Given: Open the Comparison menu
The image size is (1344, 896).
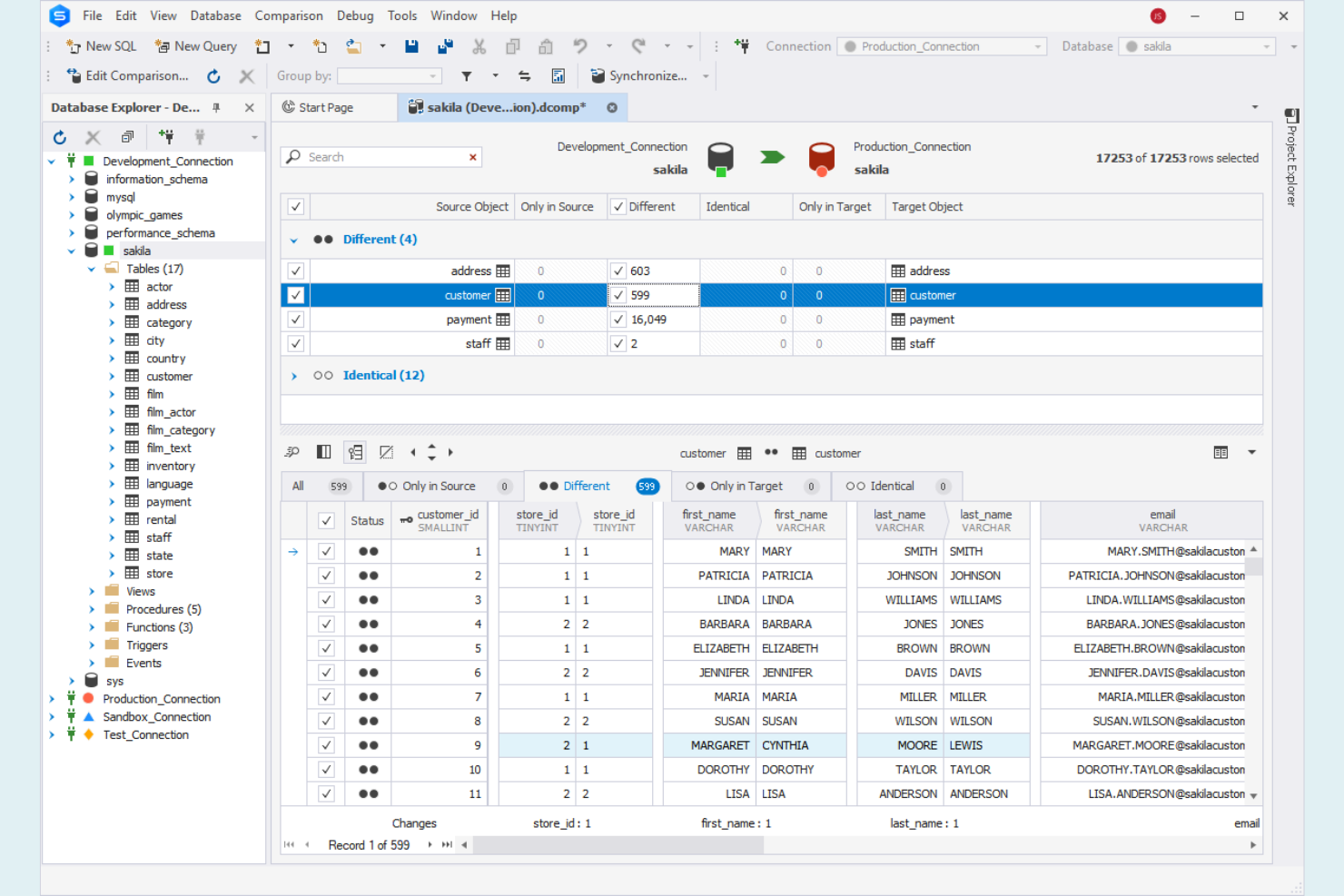Looking at the screenshot, I should tap(289, 15).
